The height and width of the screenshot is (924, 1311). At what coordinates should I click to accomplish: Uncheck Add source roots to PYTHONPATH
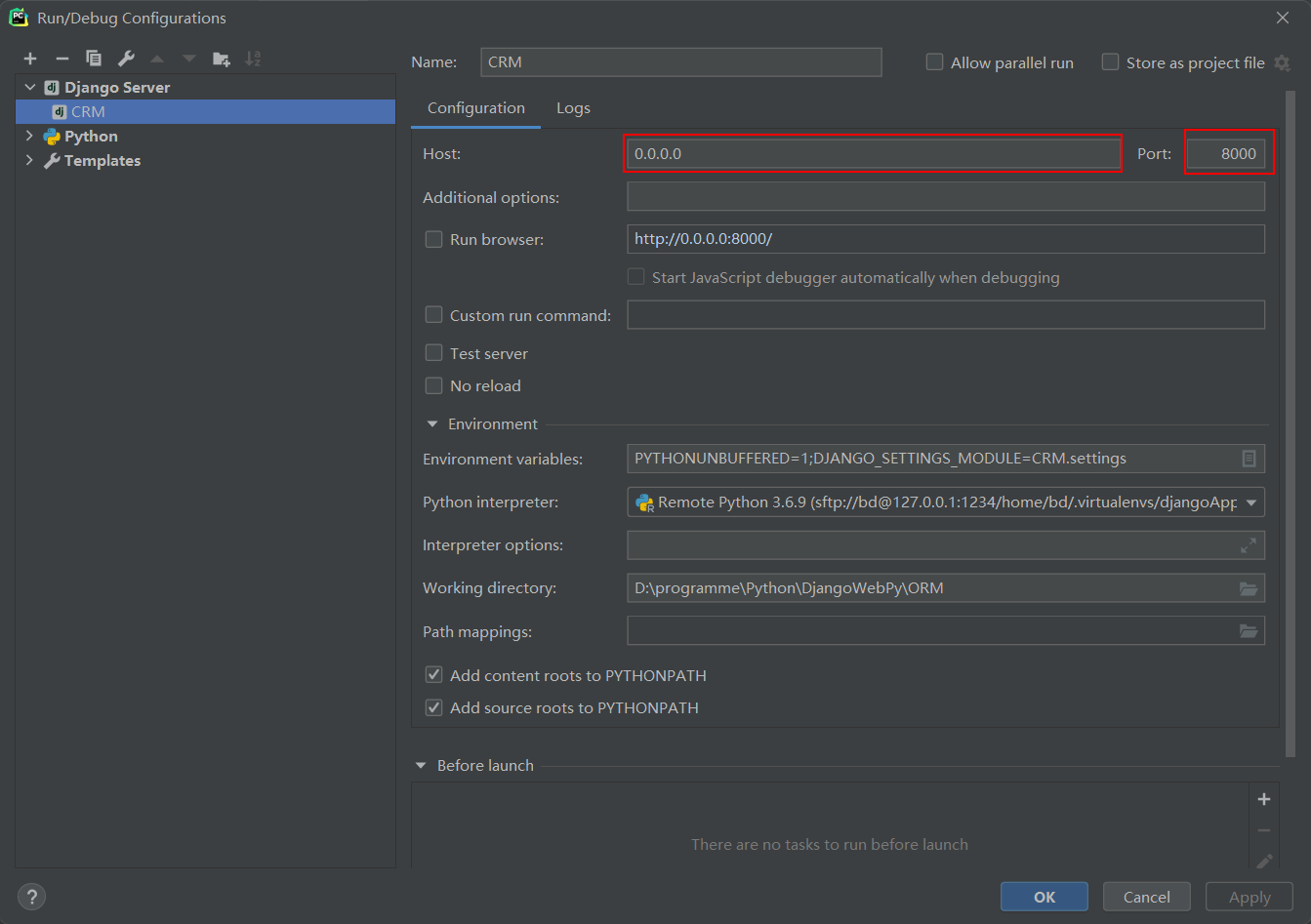[x=433, y=707]
